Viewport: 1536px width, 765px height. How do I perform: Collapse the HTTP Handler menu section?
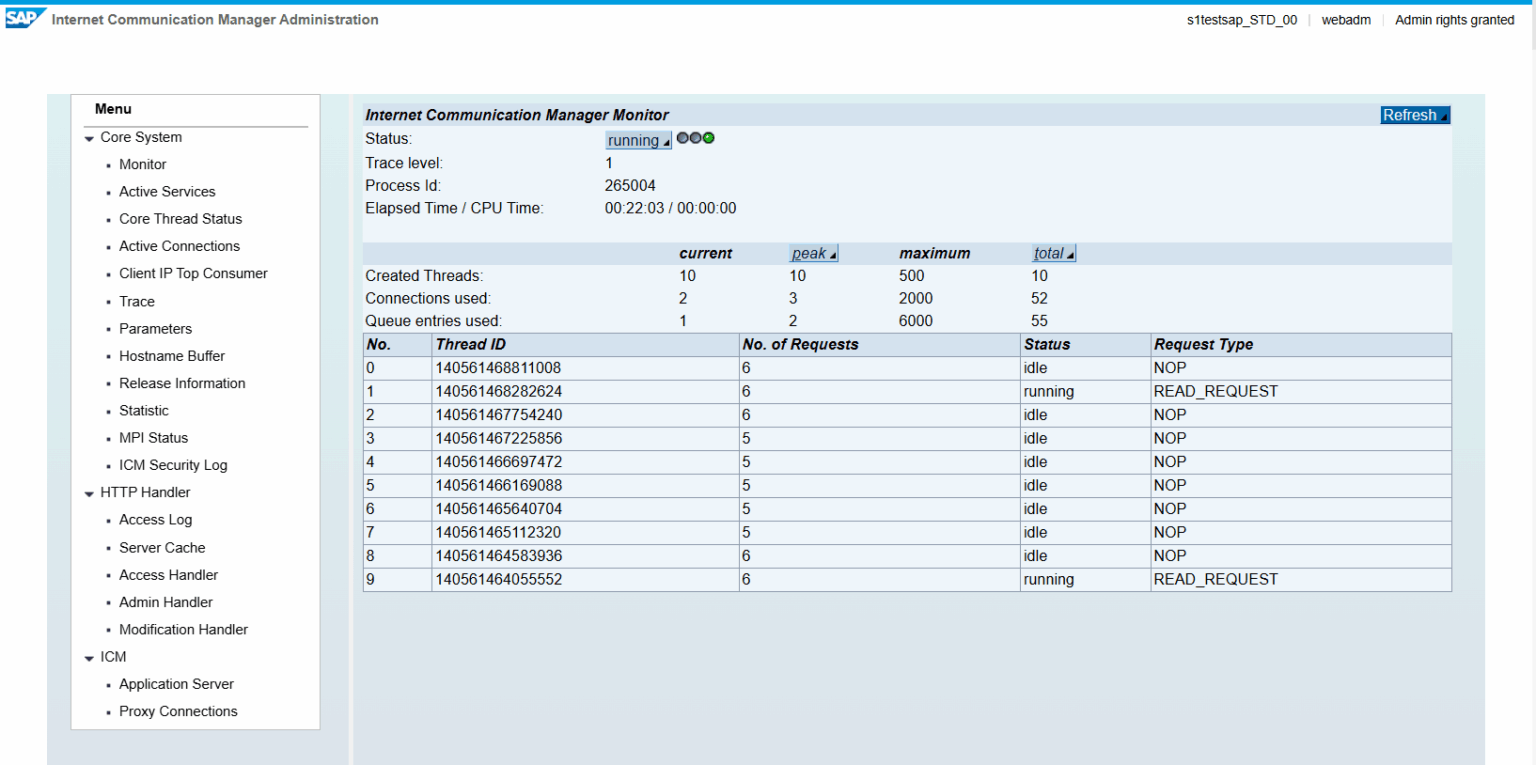click(89, 492)
